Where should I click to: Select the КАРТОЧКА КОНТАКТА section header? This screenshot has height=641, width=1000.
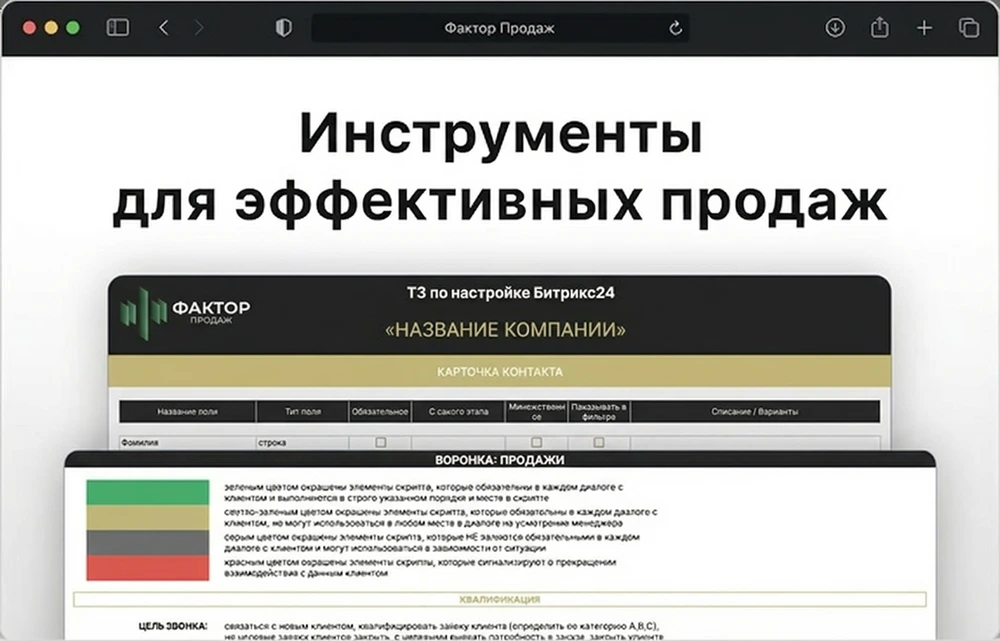point(499,372)
